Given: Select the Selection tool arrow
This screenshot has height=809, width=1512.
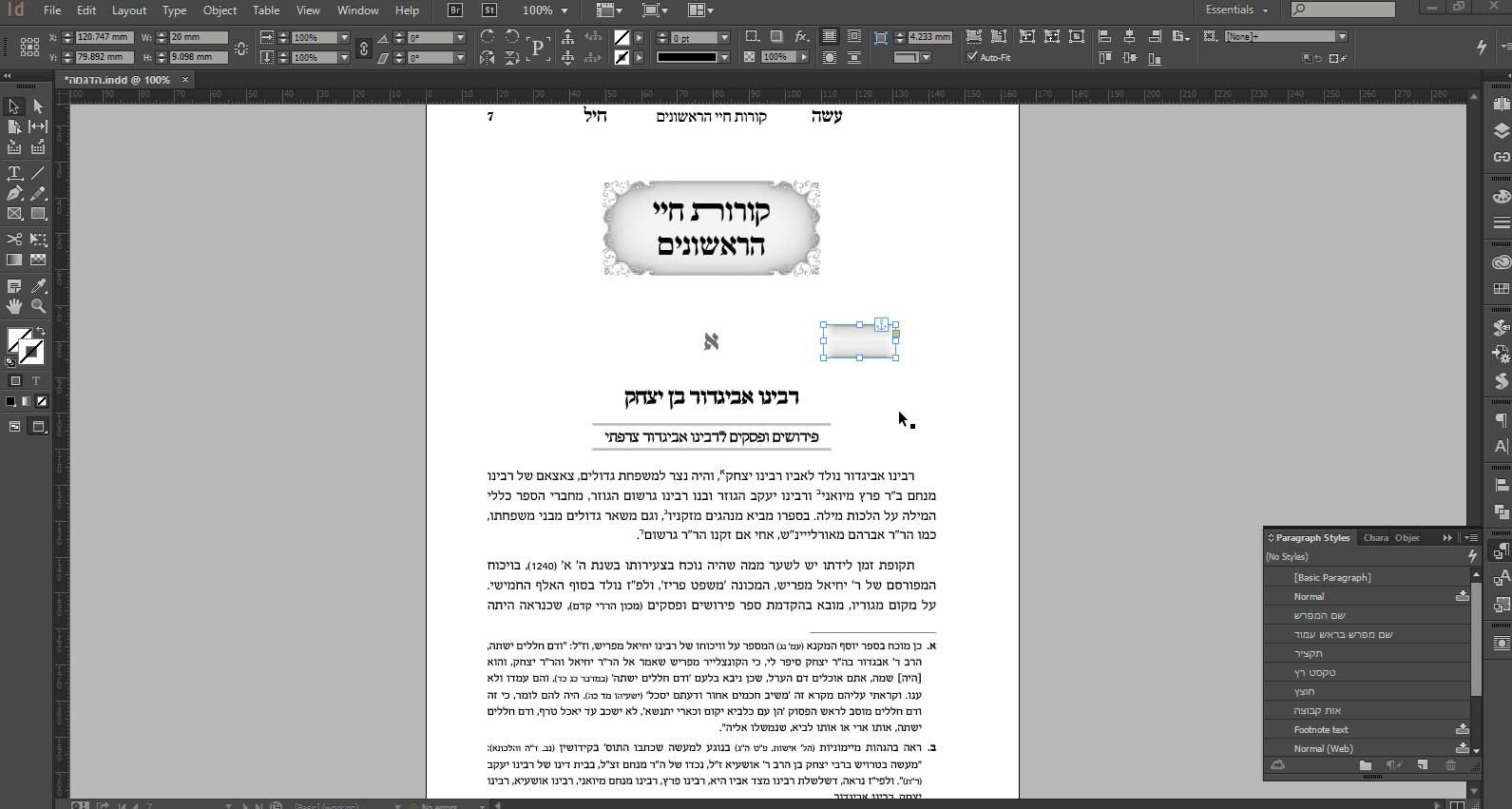Looking at the screenshot, I should 14,106.
